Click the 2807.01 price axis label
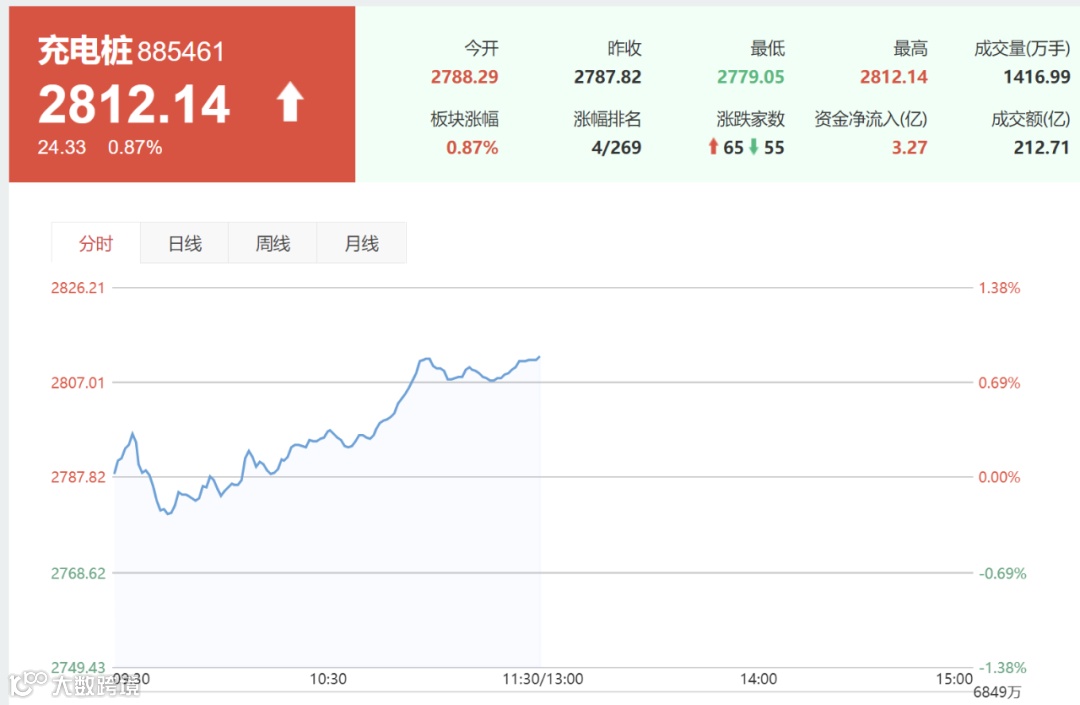Viewport: 1080px width, 705px height. pos(78,383)
